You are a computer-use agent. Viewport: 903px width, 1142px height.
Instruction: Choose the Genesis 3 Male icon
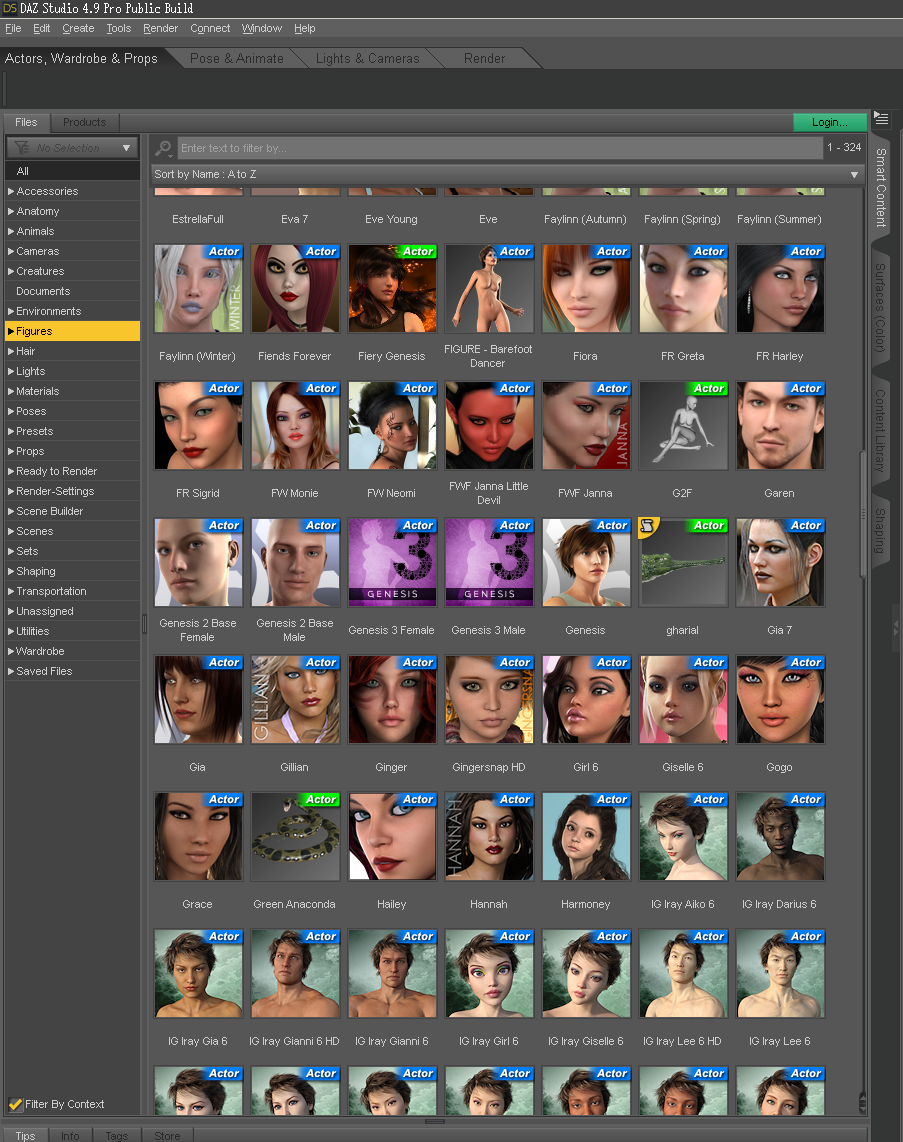(x=489, y=563)
